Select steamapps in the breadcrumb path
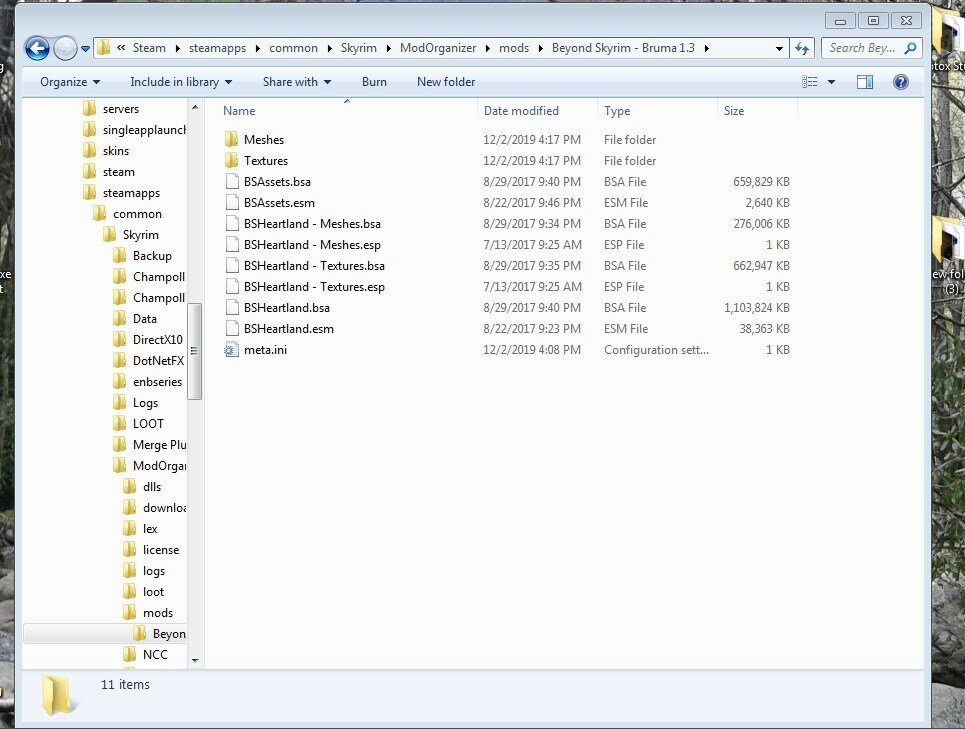This screenshot has width=965, height=730. click(x=217, y=48)
